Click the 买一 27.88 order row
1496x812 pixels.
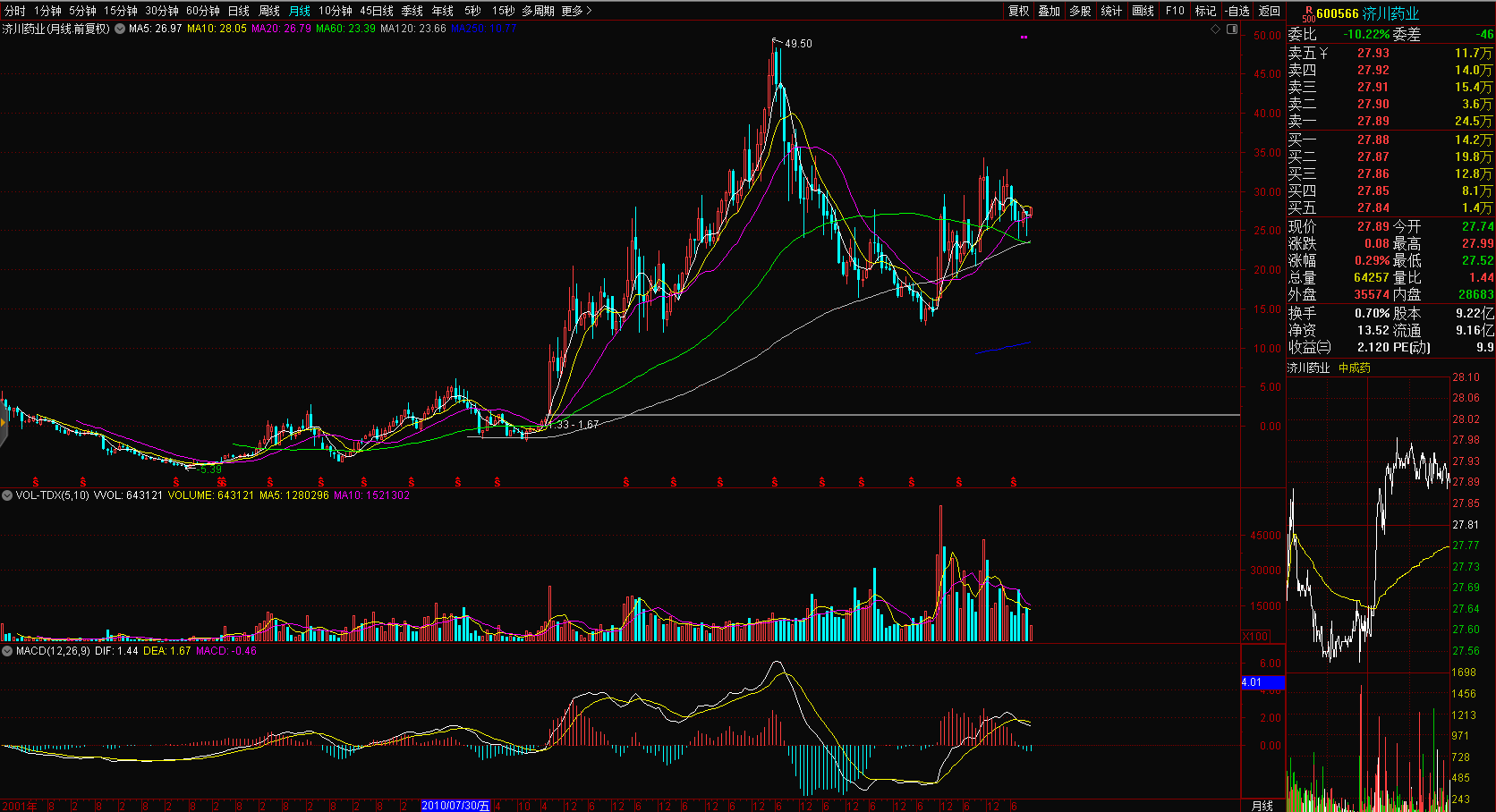click(x=1390, y=140)
